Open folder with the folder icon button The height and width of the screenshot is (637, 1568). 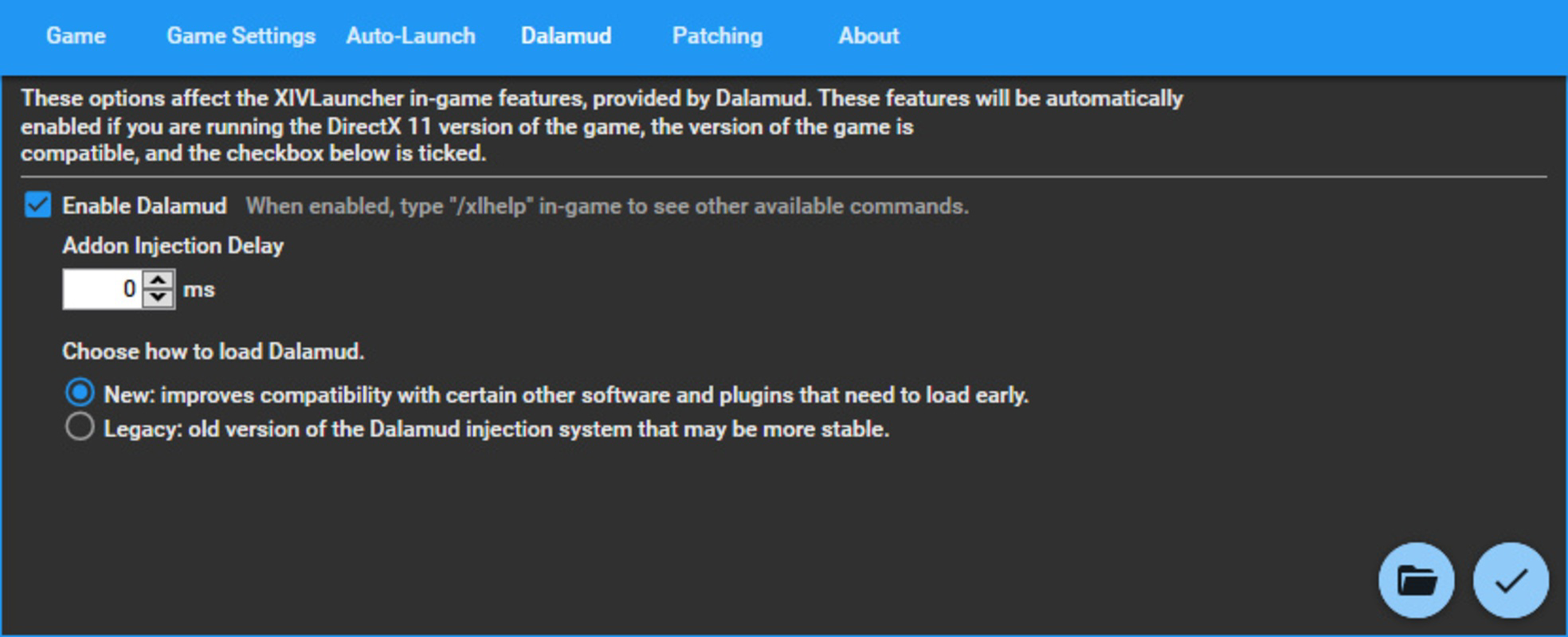point(1416,580)
